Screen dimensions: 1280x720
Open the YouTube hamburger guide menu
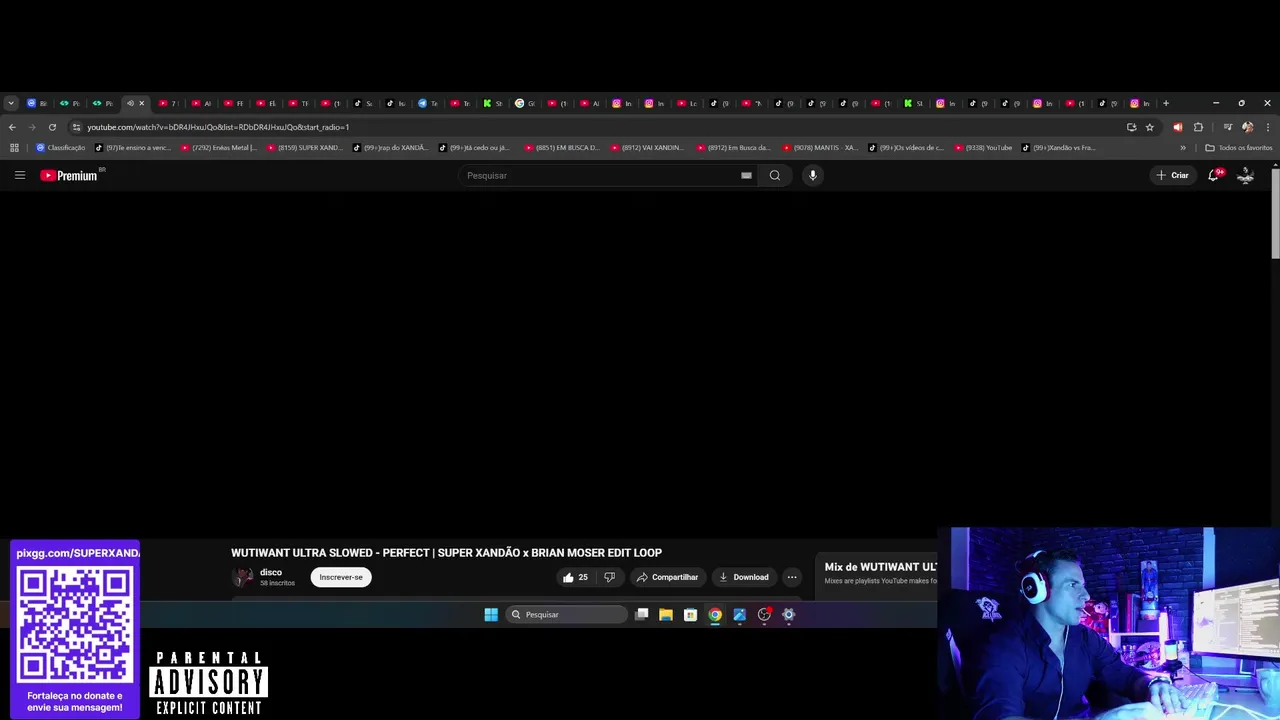point(19,175)
